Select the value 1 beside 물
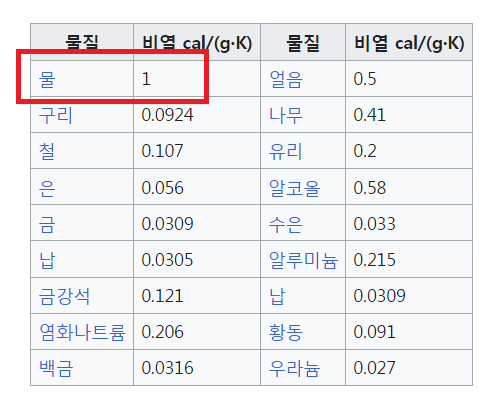494x409 pixels. [146, 79]
